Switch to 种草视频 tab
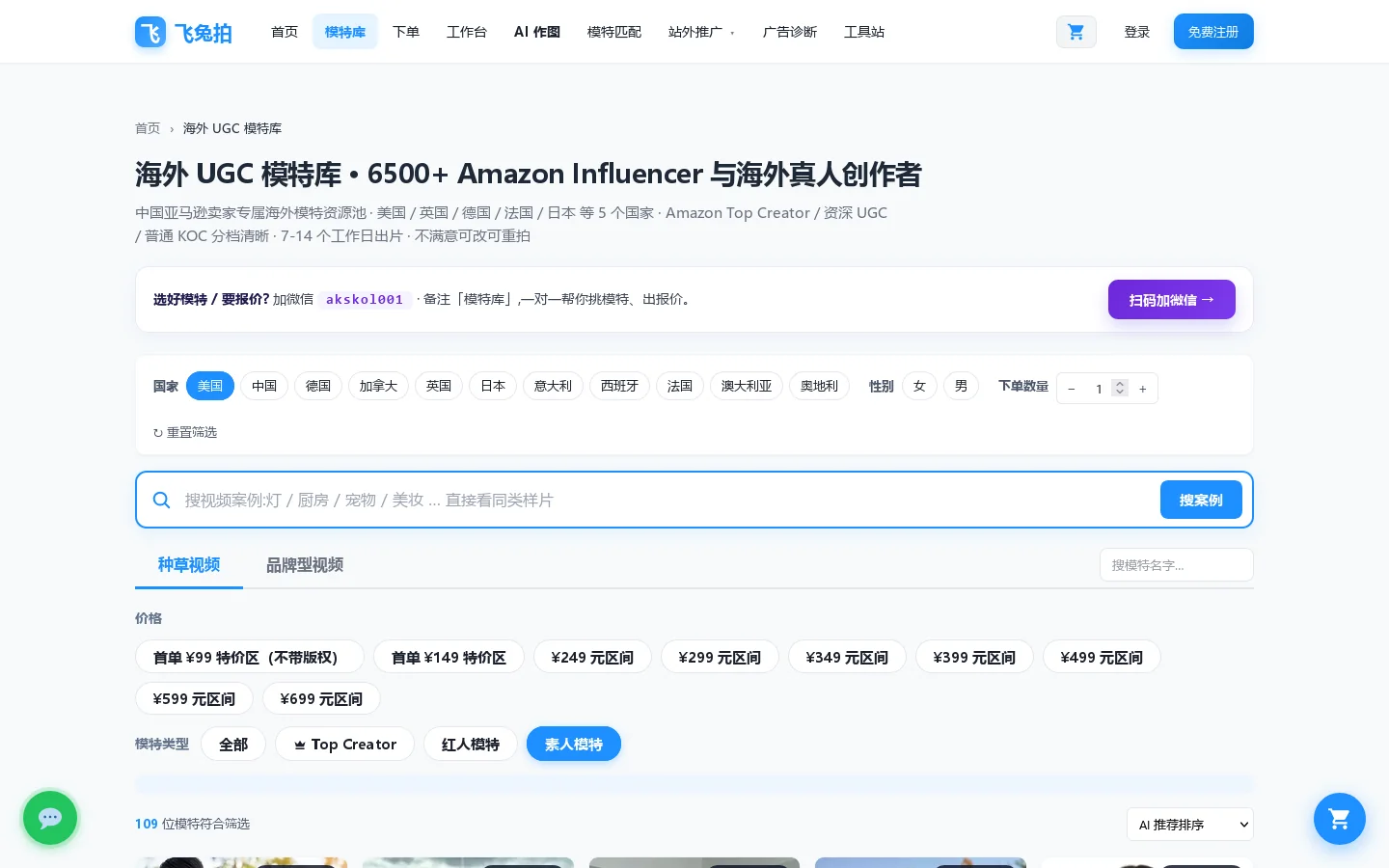 pos(189,565)
